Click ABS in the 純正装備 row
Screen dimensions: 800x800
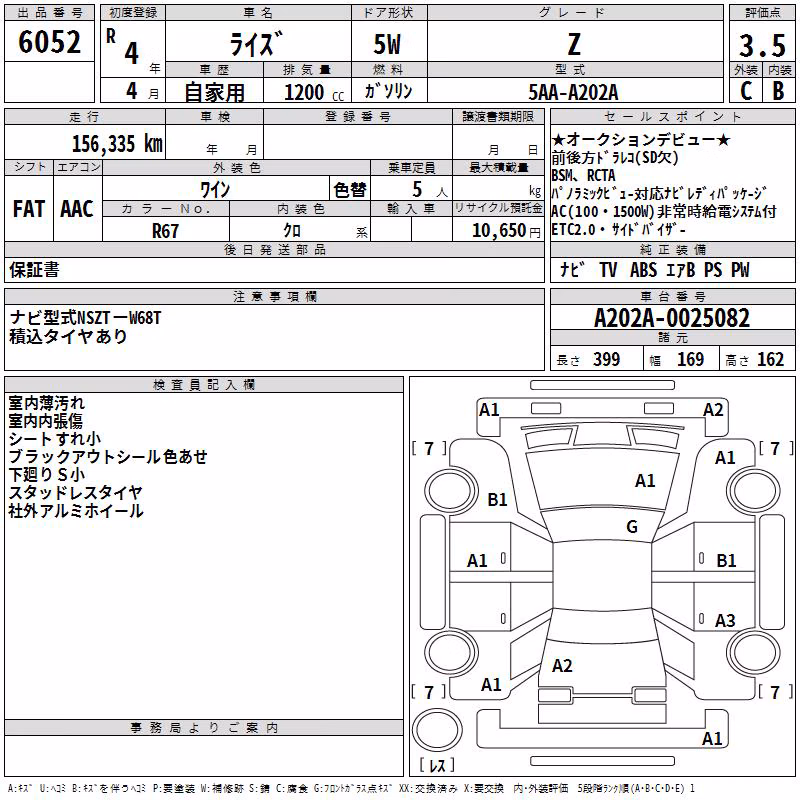pyautogui.click(x=643, y=270)
